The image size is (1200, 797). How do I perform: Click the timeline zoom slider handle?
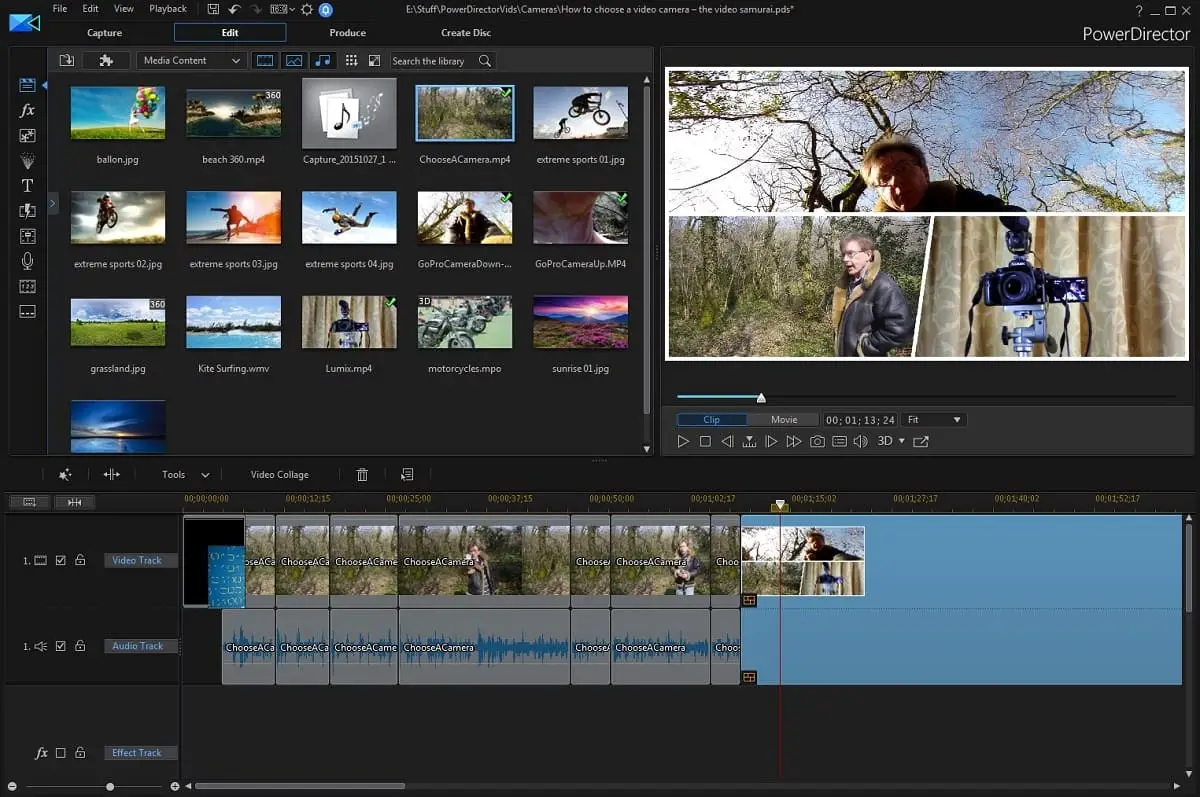[x=110, y=787]
